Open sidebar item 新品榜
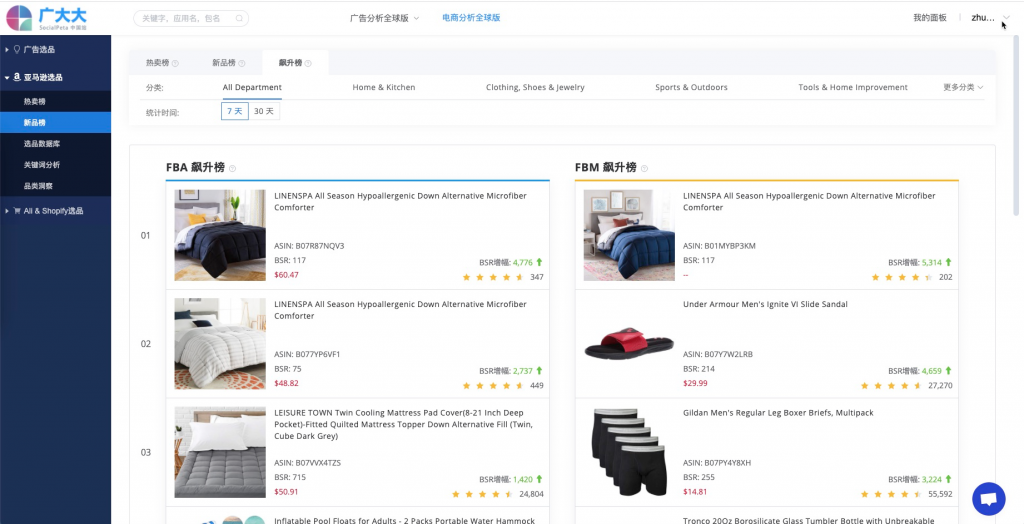1024x524 pixels. (x=56, y=122)
